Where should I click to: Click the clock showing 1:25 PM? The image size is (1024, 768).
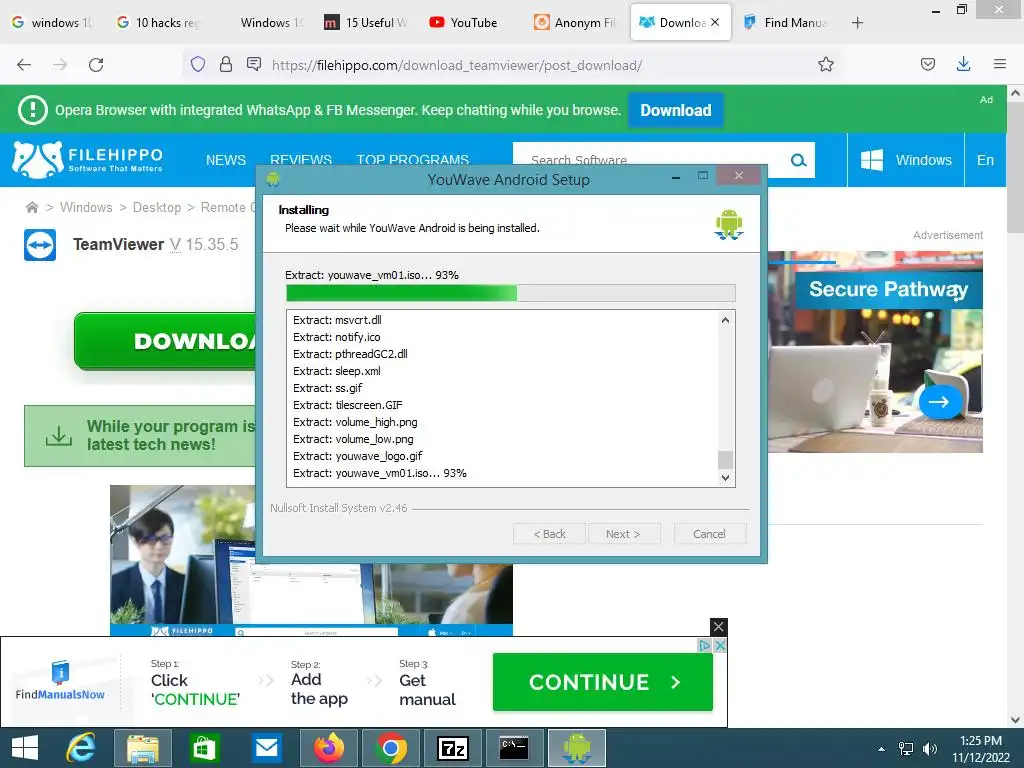981,741
